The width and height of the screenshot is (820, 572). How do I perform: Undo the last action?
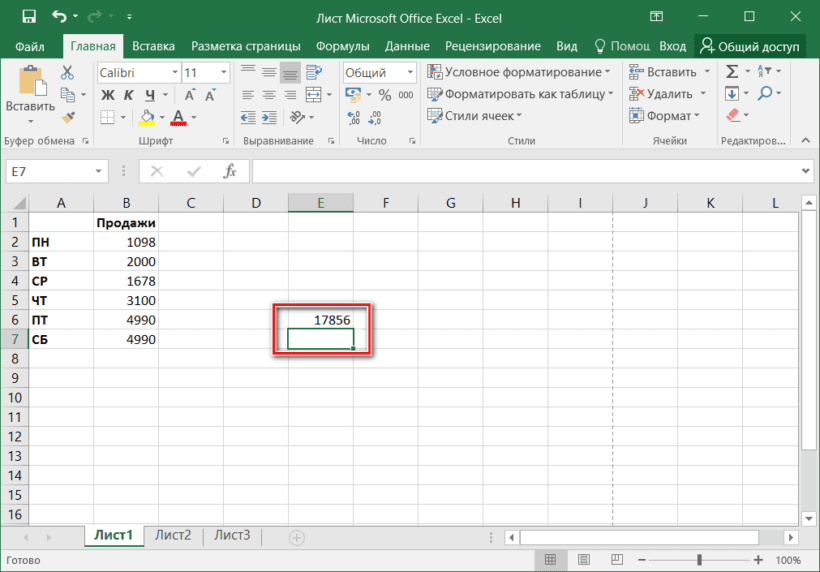click(59, 17)
